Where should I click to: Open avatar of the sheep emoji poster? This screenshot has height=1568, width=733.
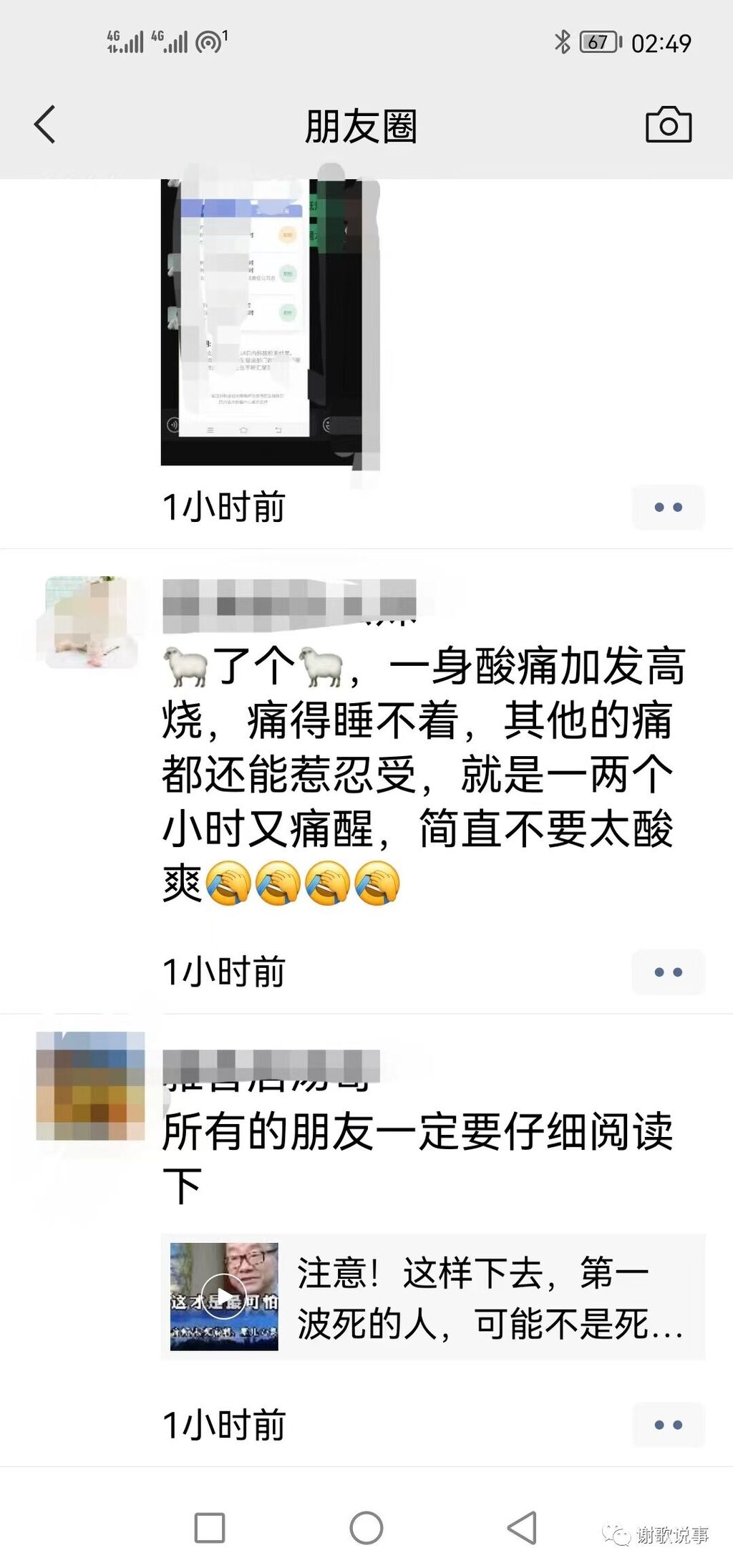click(91, 622)
